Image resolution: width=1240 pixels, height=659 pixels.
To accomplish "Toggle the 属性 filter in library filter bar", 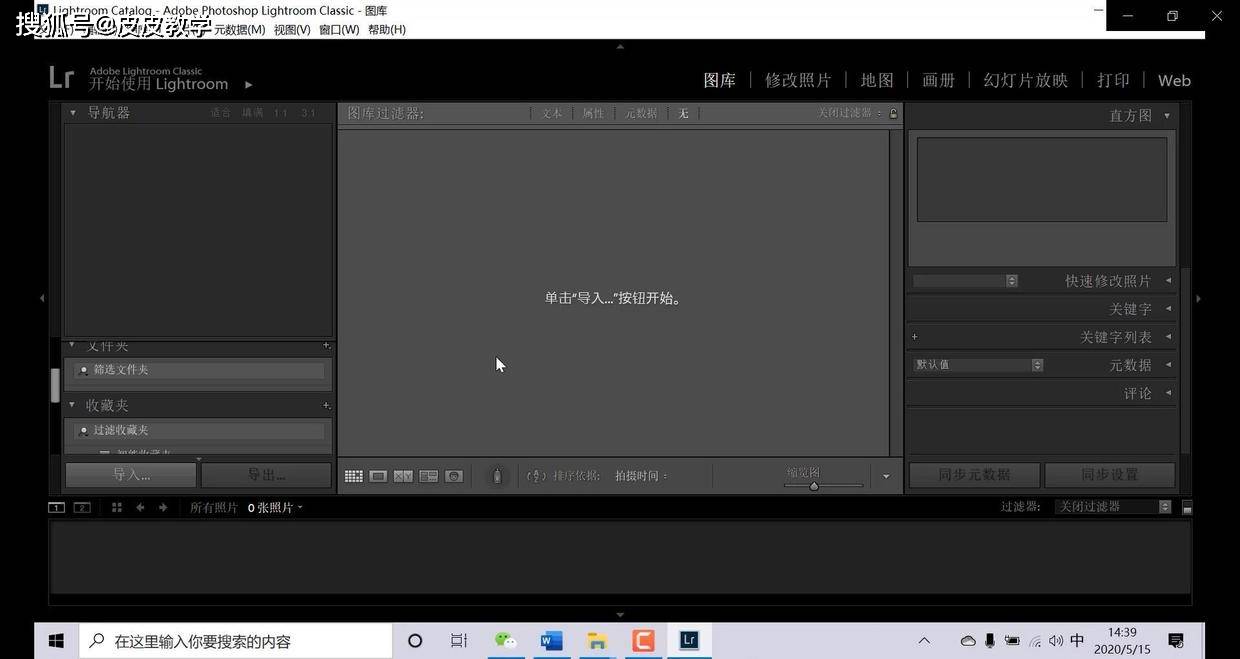I will (593, 113).
